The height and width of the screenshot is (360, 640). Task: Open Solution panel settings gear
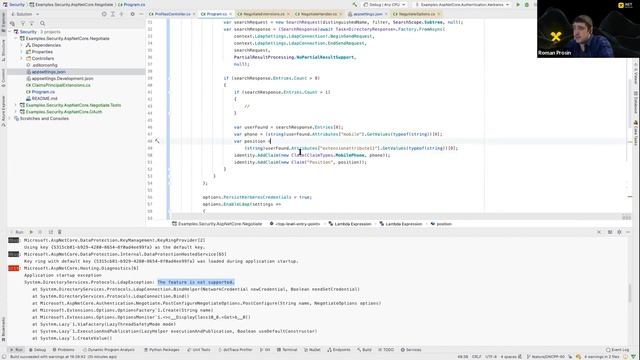(x=132, y=14)
